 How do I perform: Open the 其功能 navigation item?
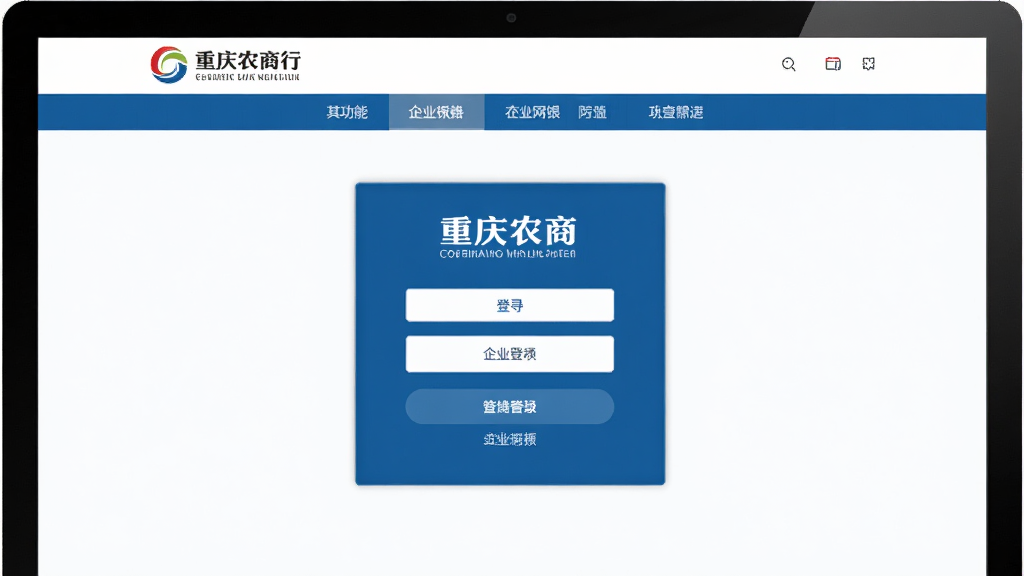tap(347, 112)
